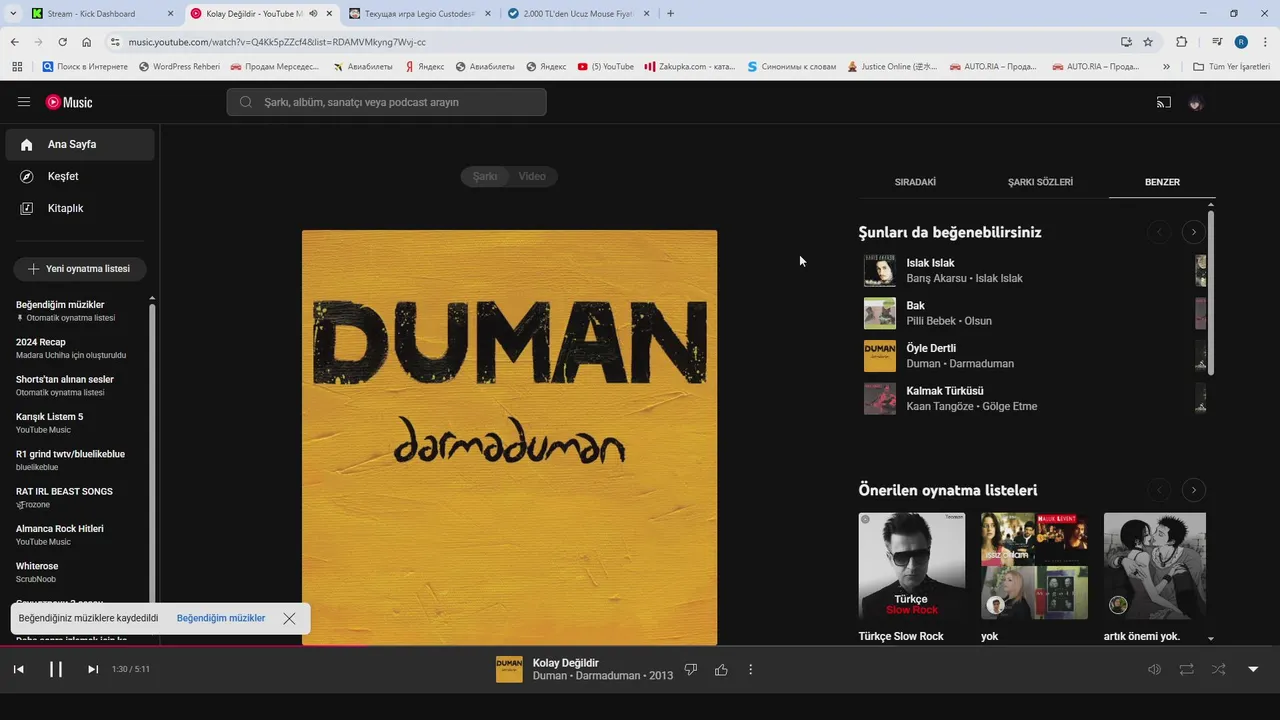Play Kalmak Türküsü thumbnail
This screenshot has height=720, width=1280.
(x=880, y=399)
